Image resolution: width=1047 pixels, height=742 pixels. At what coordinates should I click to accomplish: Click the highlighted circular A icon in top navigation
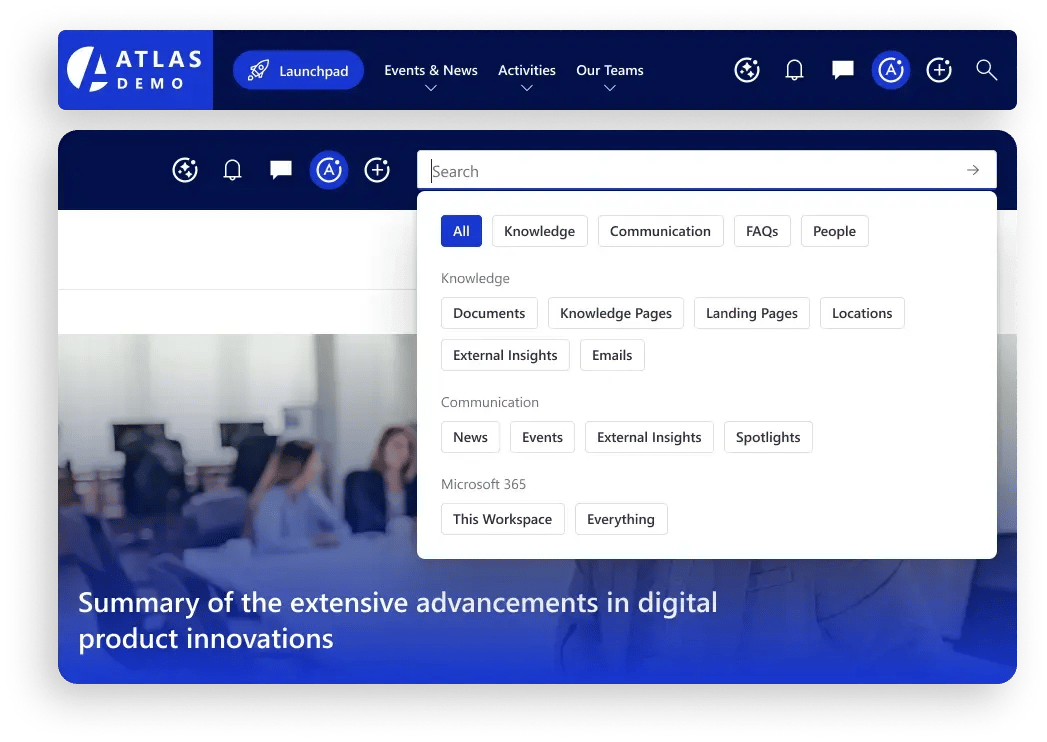[x=890, y=70]
